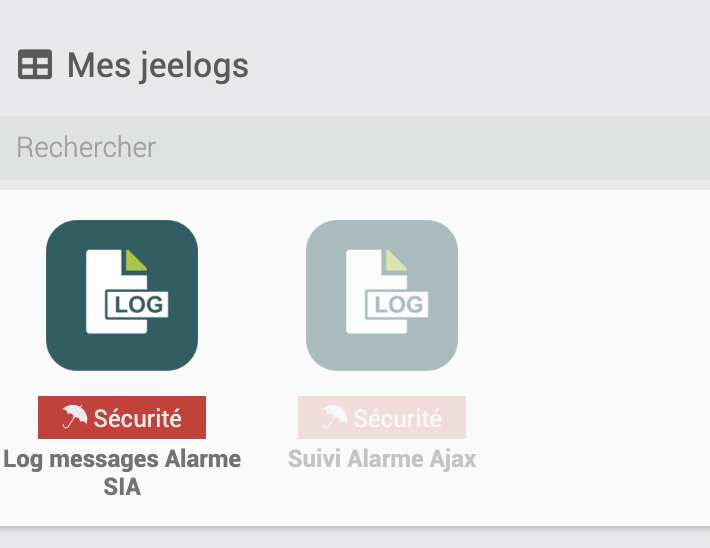Select the faded pink Sécurité badge text

398,418
